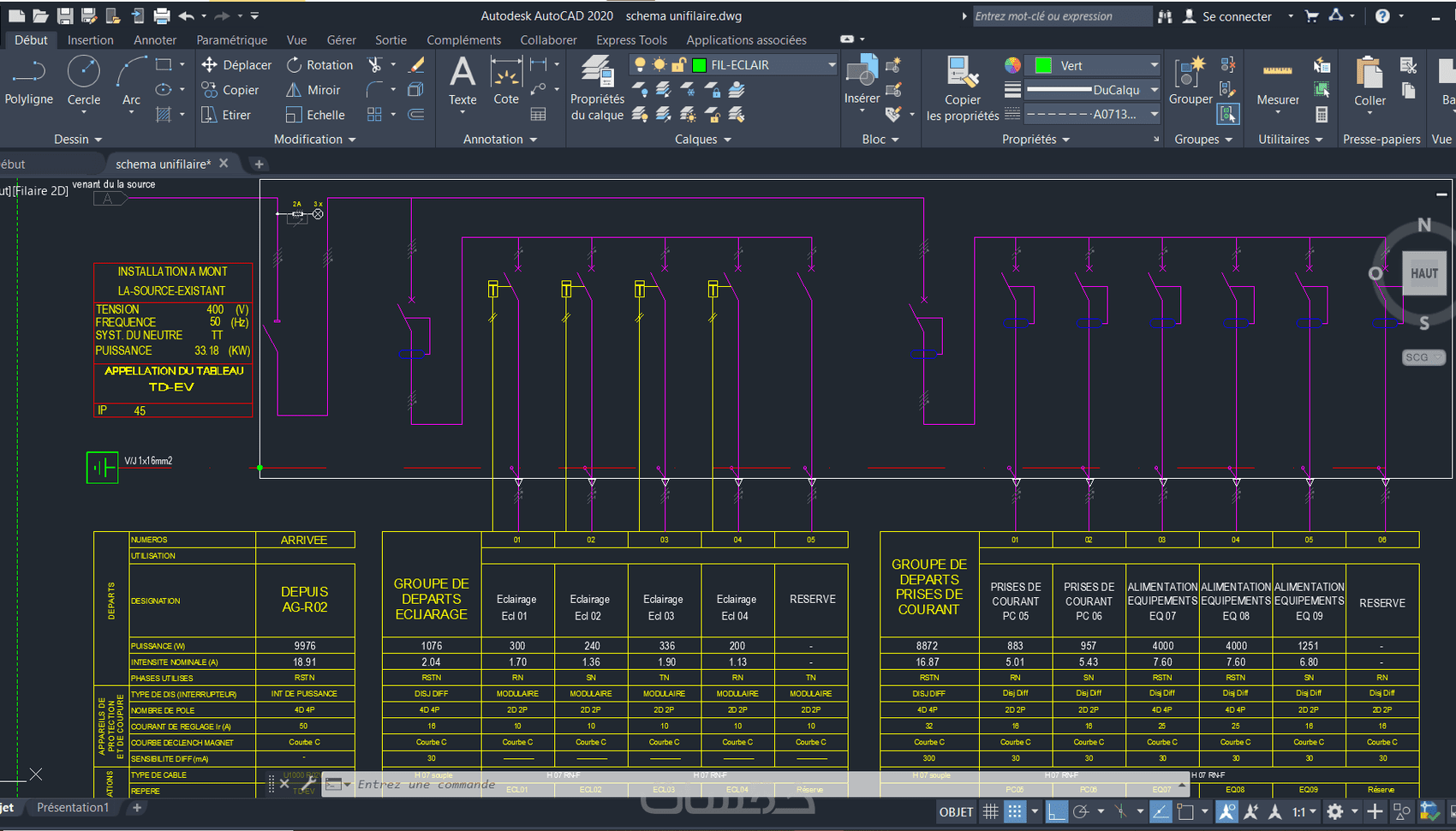
Task: Toggle ortho mode in status bar
Action: pyautogui.click(x=1057, y=811)
